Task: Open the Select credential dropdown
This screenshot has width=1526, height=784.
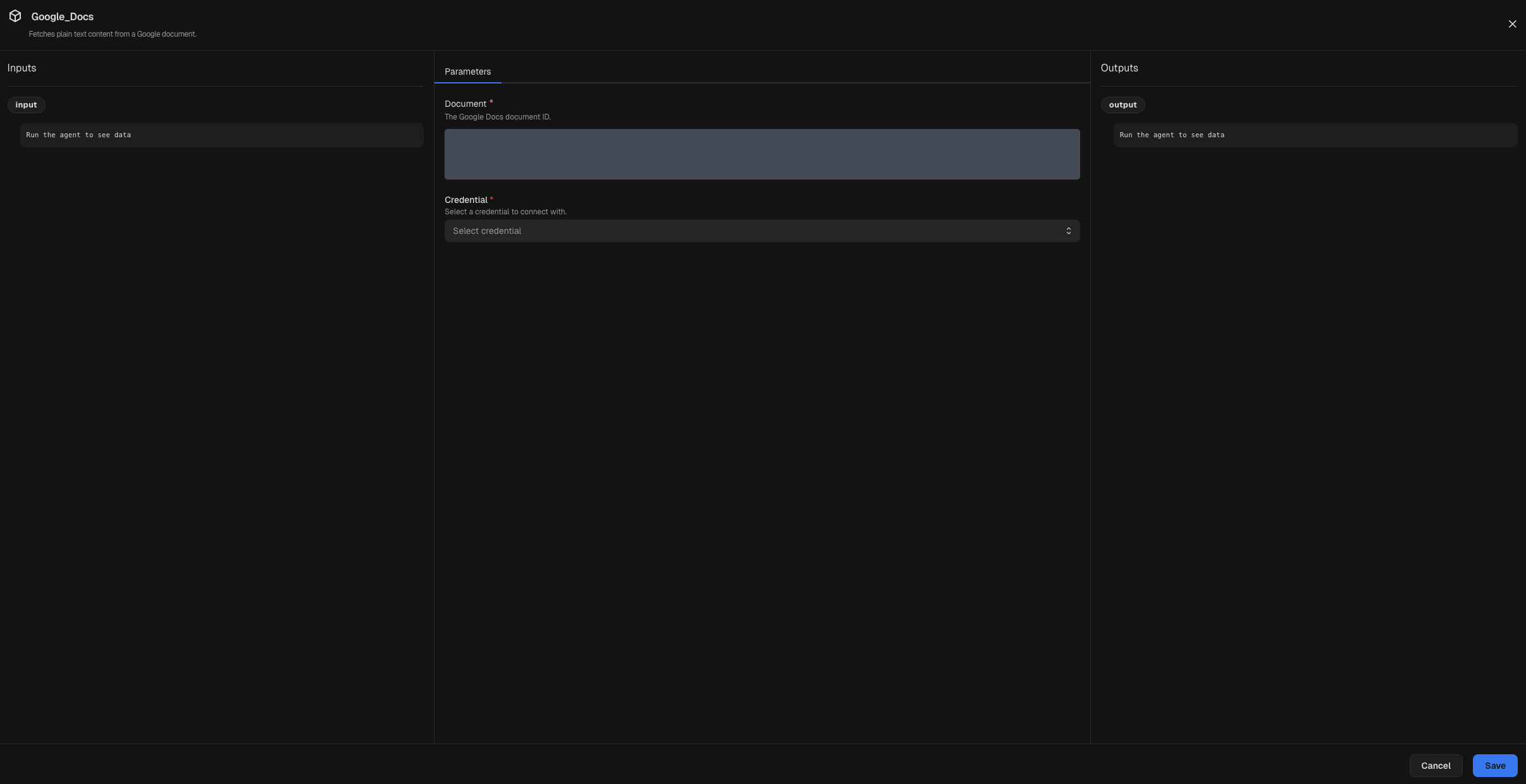Action: point(761,230)
